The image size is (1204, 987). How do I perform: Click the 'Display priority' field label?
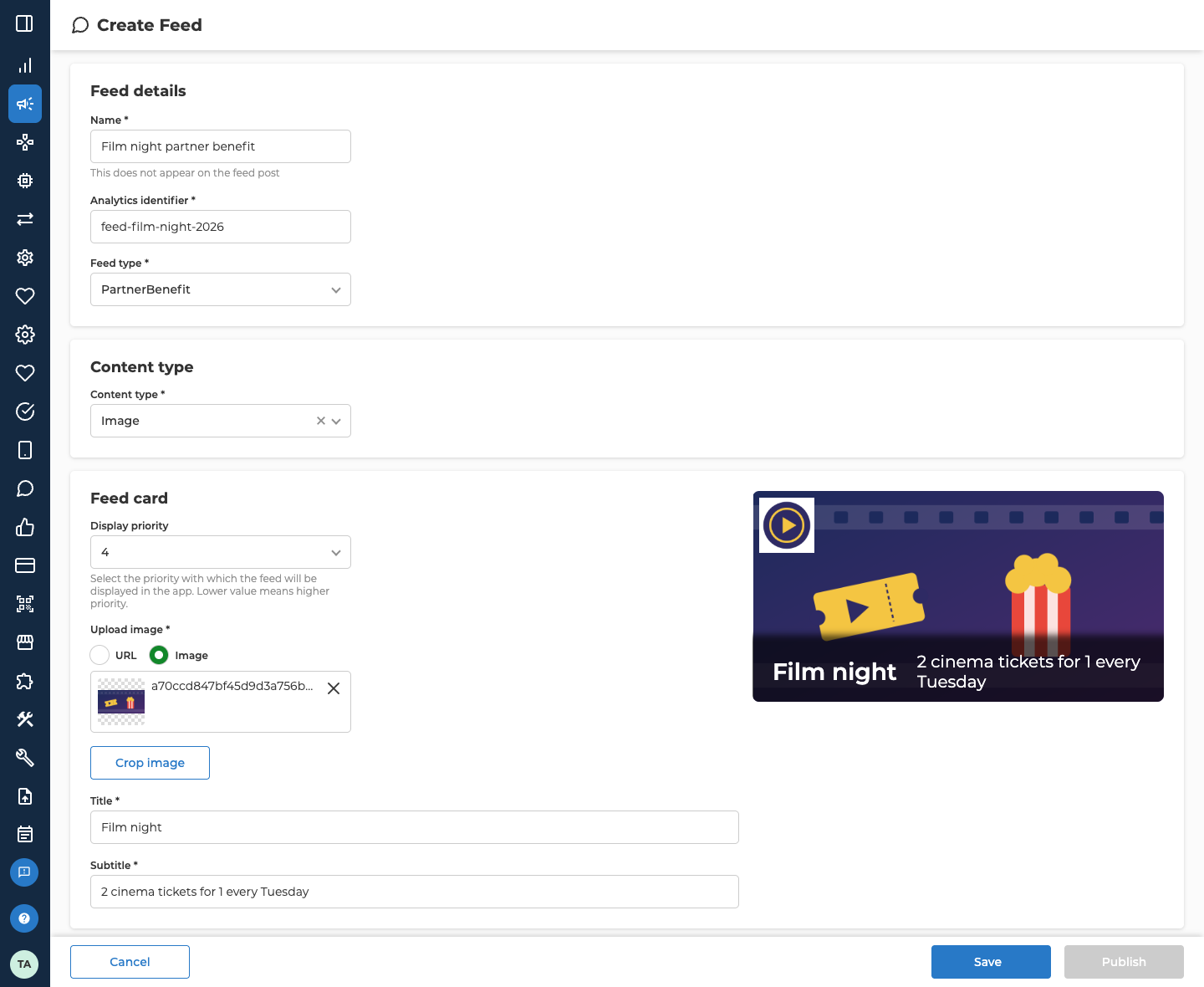(x=130, y=526)
